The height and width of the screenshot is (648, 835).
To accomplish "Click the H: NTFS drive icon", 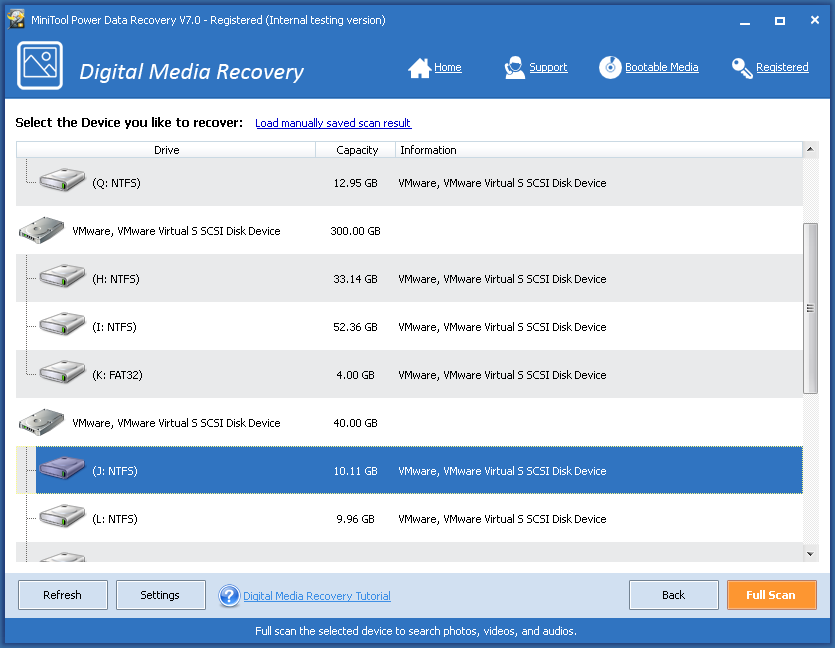I will [x=62, y=276].
